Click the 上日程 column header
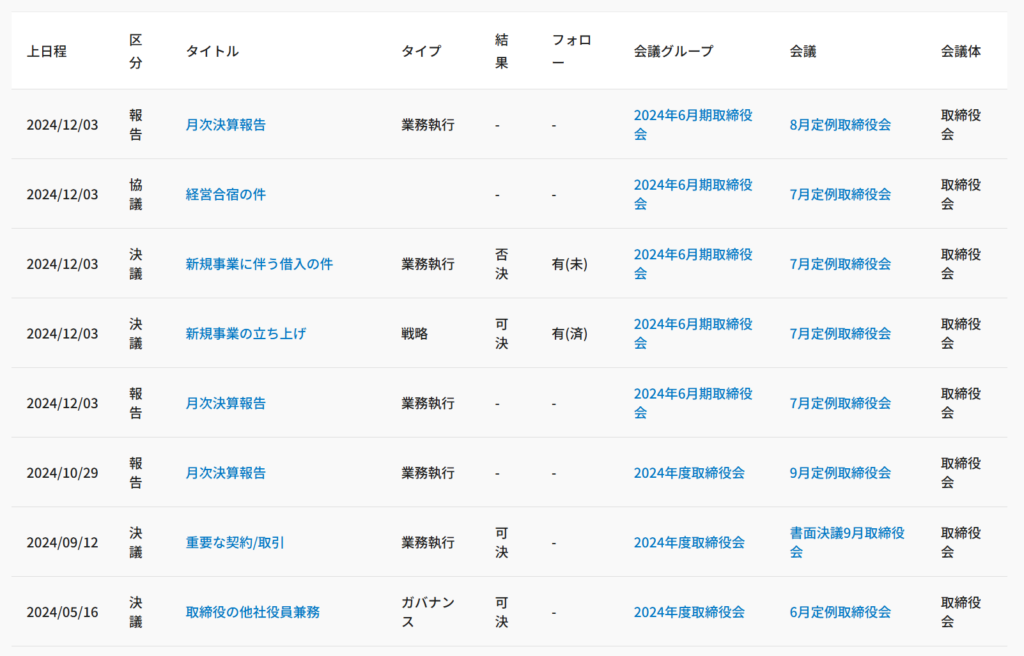 pyautogui.click(x=46, y=51)
